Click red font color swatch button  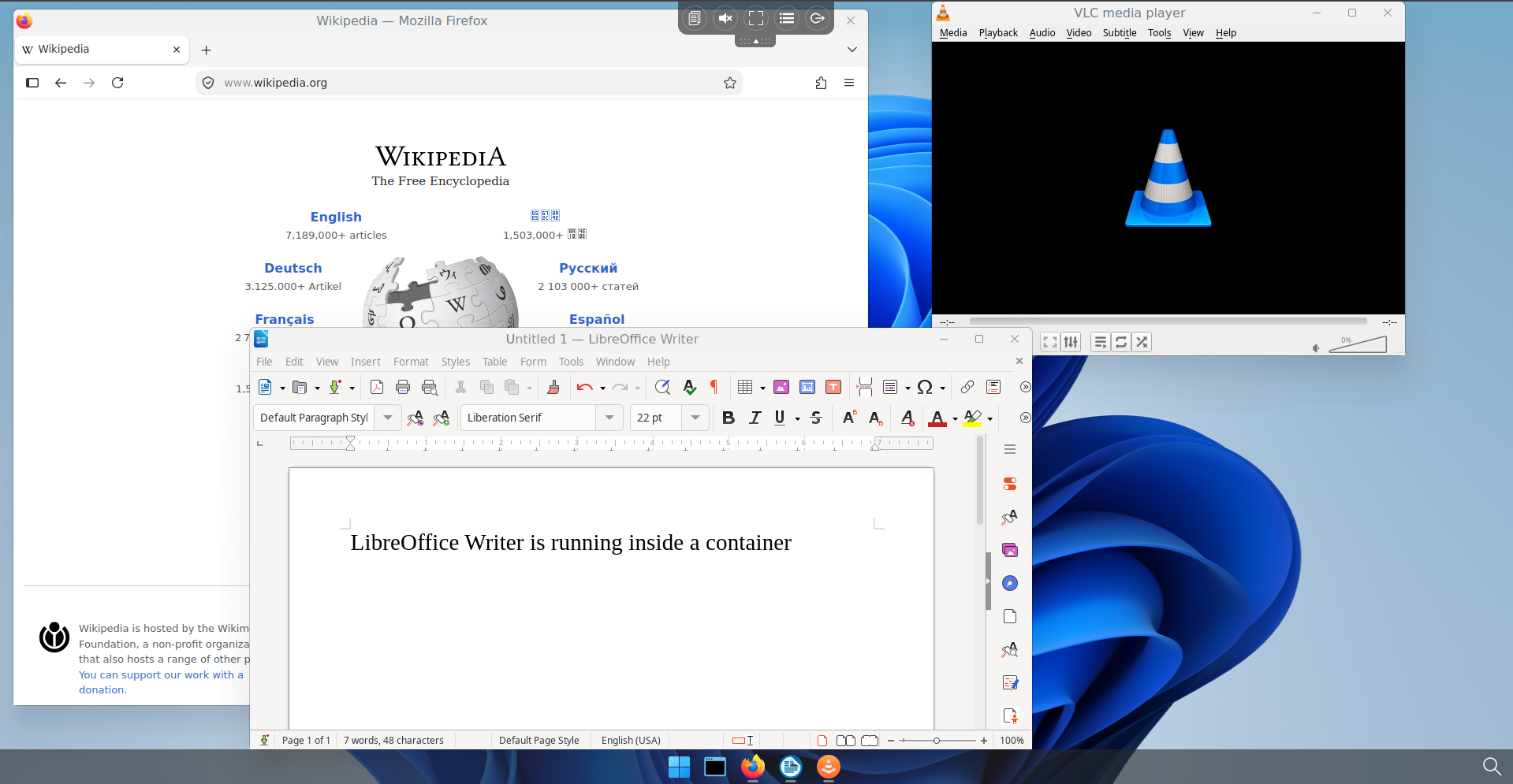tap(937, 418)
